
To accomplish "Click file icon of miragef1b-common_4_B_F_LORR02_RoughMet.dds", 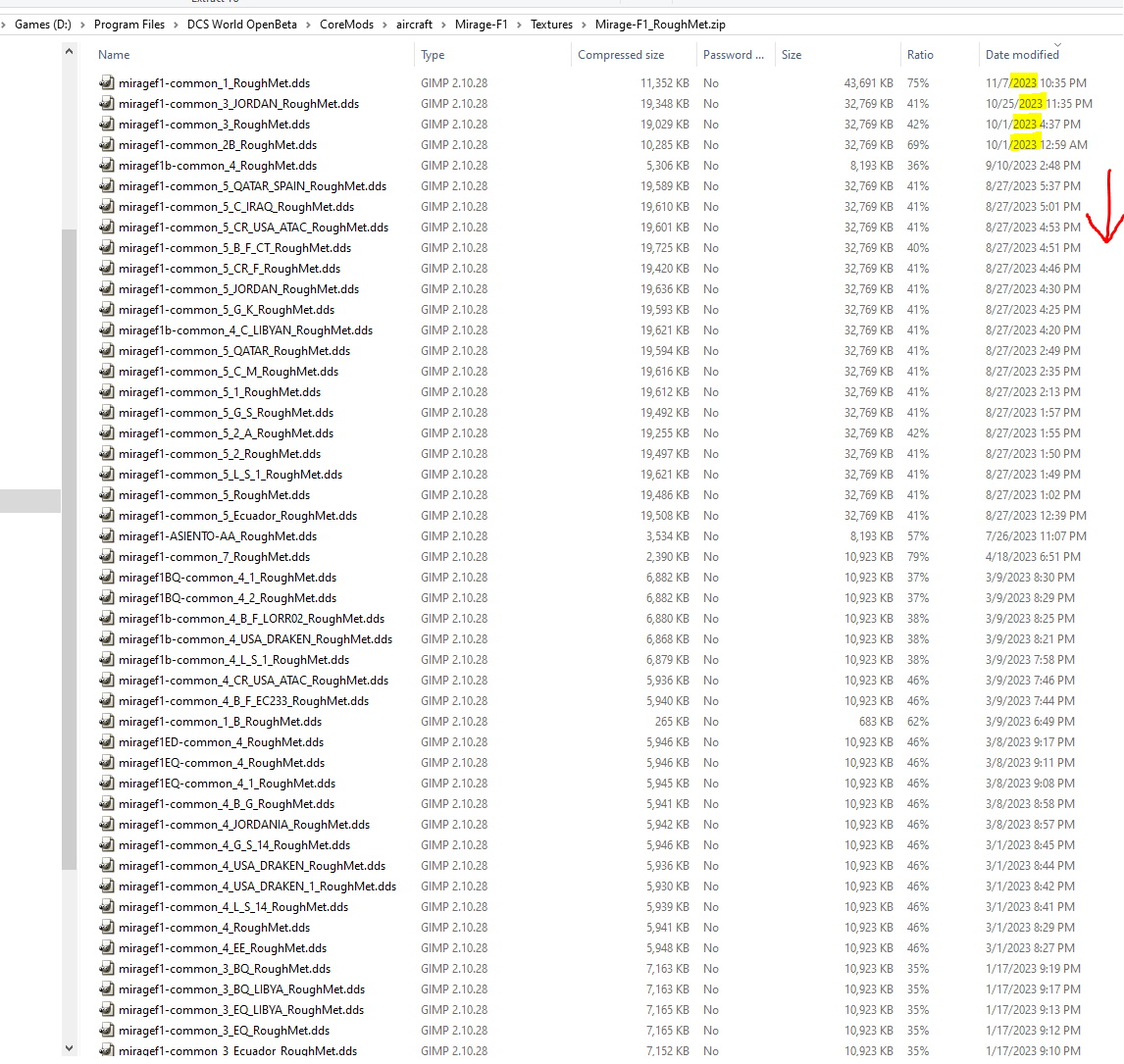I will point(107,619).
